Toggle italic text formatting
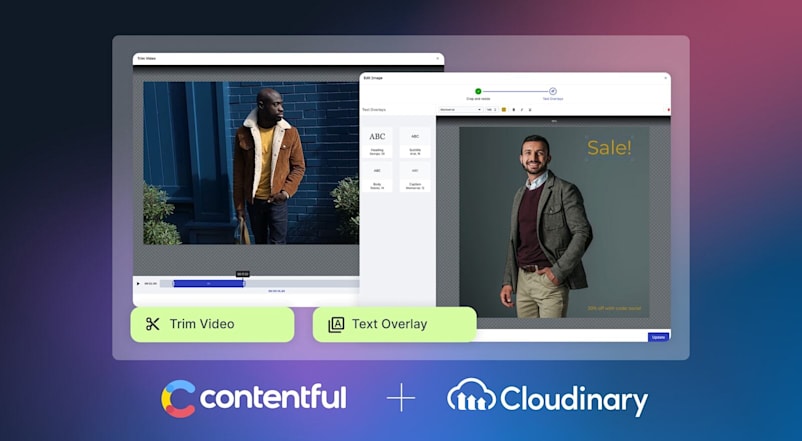Screen dimensions: 802x441 522,109
